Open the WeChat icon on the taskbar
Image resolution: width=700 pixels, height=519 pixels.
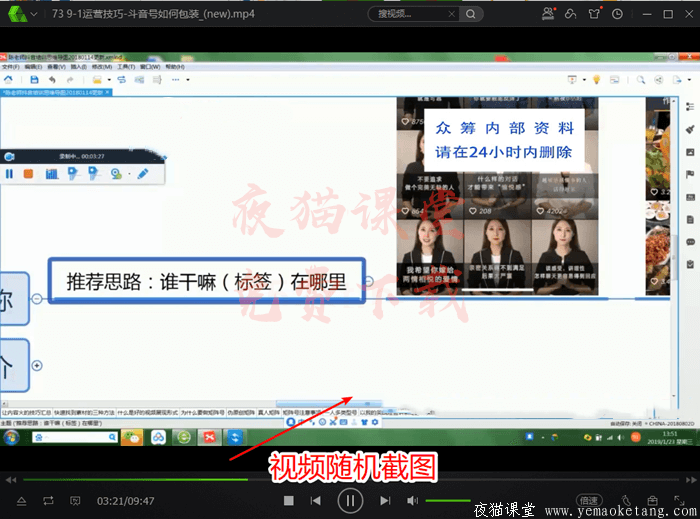[132, 437]
